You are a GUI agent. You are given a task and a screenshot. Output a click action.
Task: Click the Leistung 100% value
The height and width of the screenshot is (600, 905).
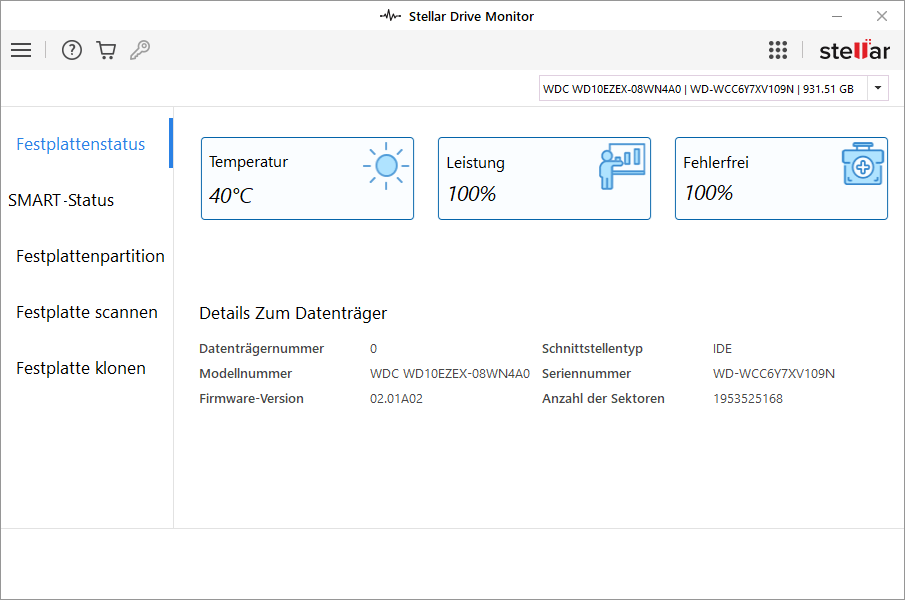click(471, 194)
